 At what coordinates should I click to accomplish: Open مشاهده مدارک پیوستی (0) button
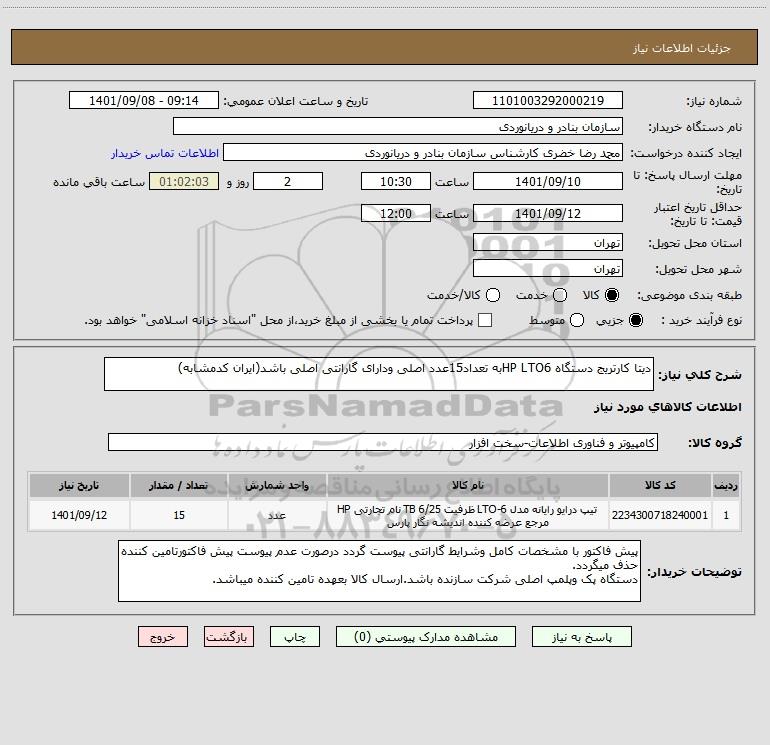click(x=426, y=637)
